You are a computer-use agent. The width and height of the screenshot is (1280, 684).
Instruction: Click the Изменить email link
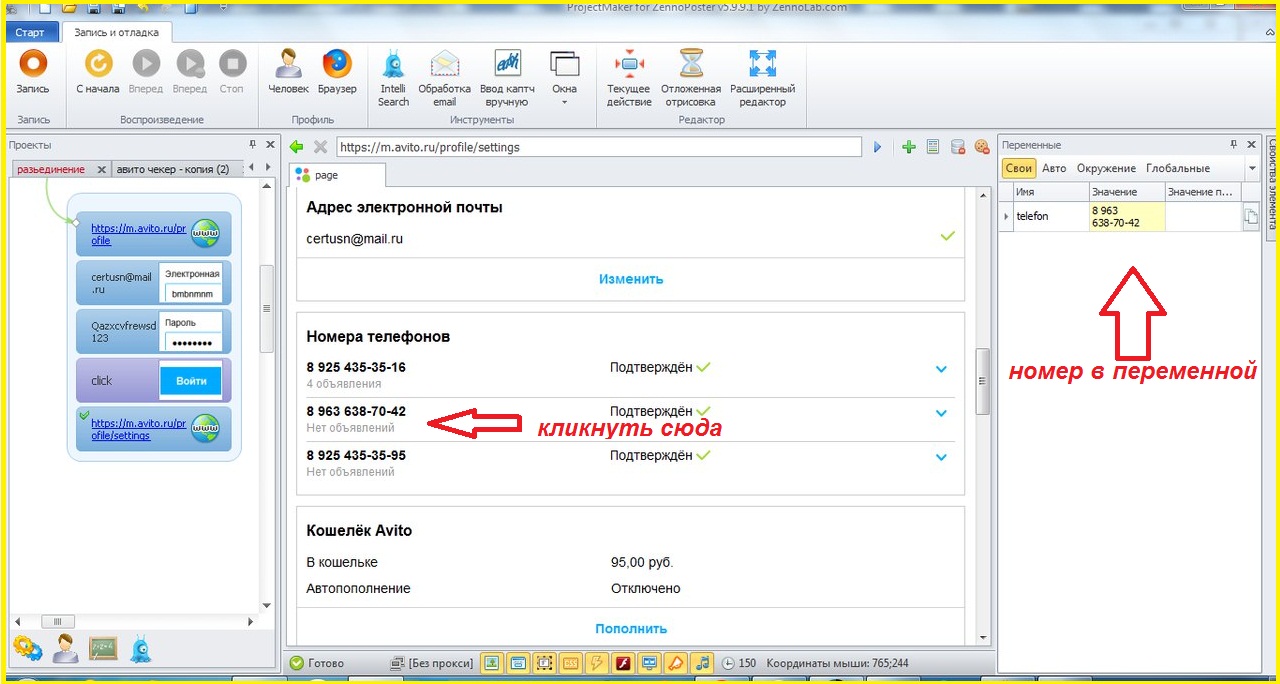631,279
